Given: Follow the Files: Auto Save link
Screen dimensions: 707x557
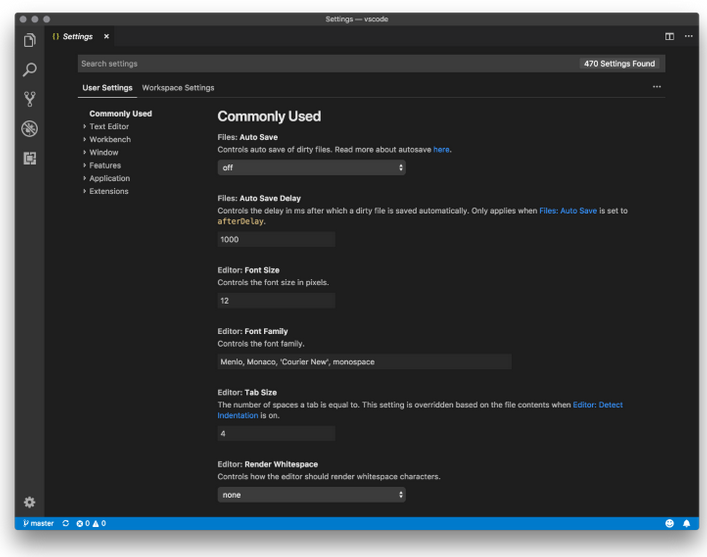Looking at the screenshot, I should pos(568,211).
